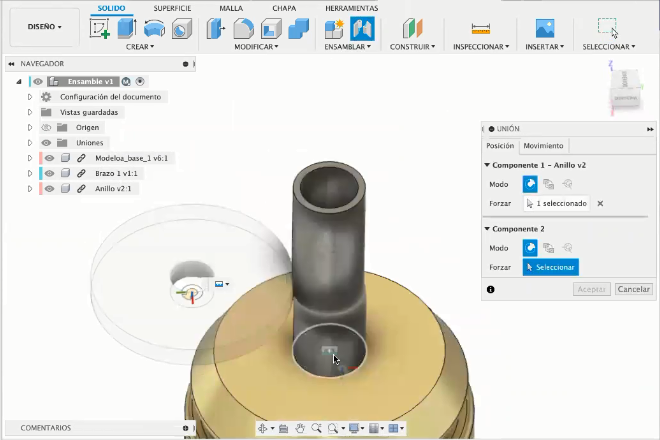Click the ViewCube in the corner
Viewport: 660px width, 440px height.
626,89
